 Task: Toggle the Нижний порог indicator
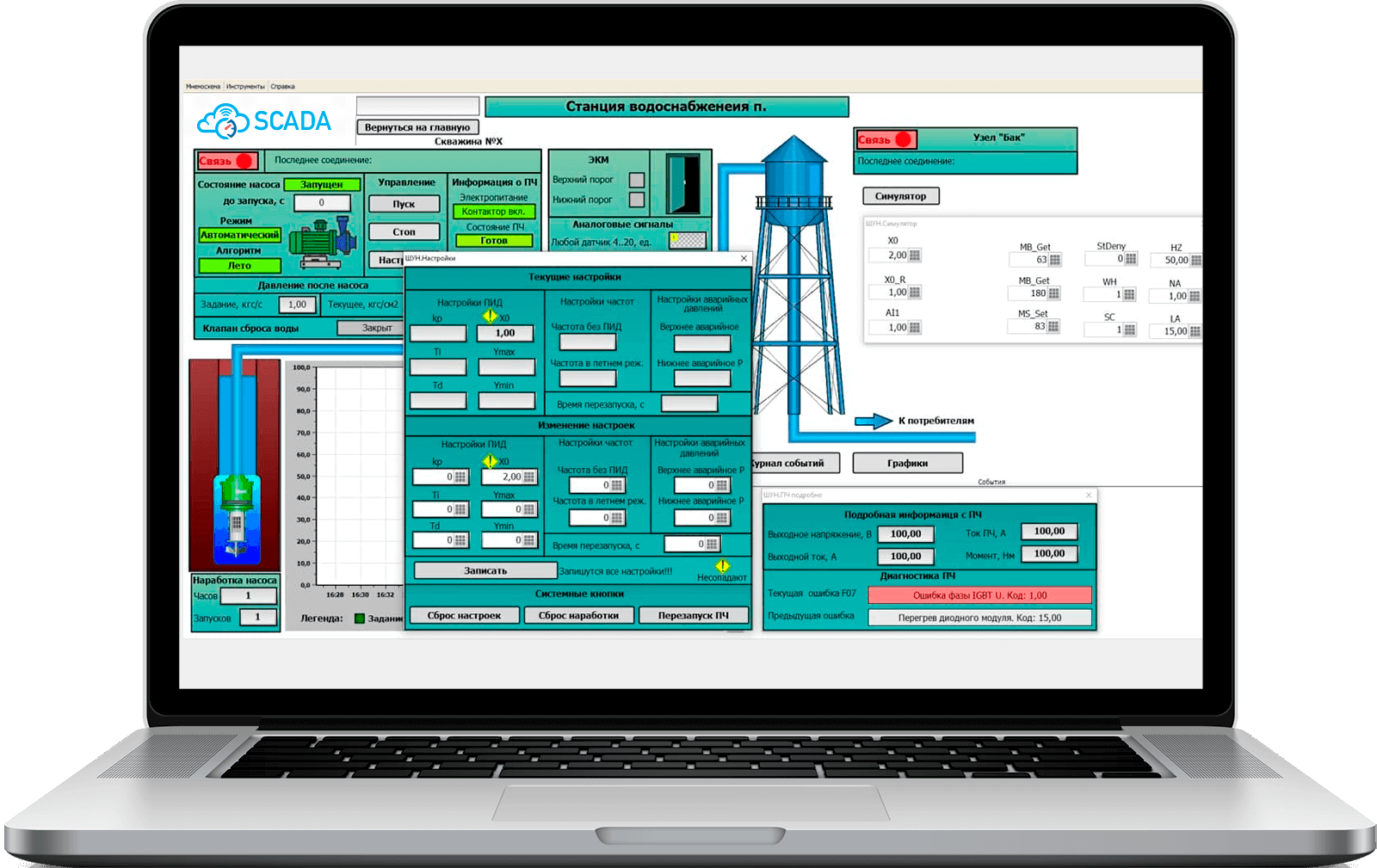(636, 201)
